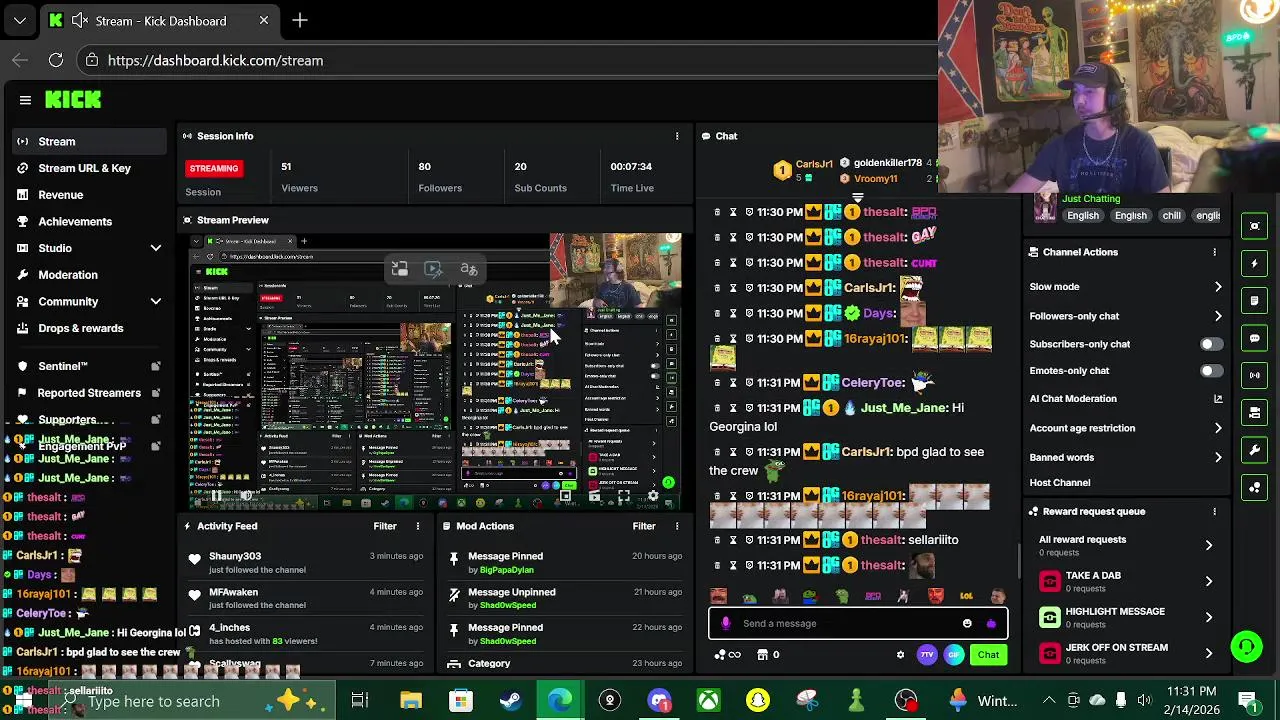Click the chill stream tag
This screenshot has width=1280, height=720.
1171,216
